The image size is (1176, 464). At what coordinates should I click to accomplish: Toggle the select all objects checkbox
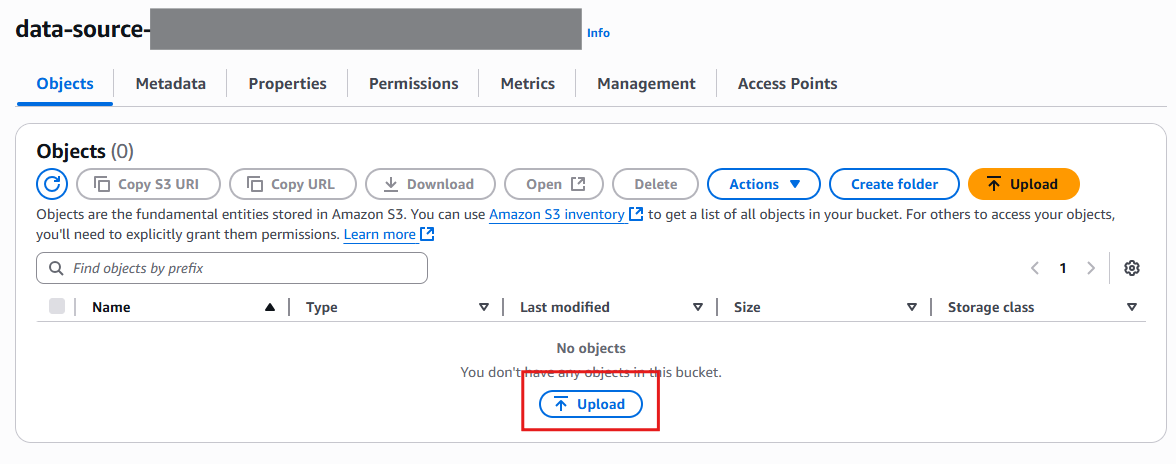click(57, 307)
